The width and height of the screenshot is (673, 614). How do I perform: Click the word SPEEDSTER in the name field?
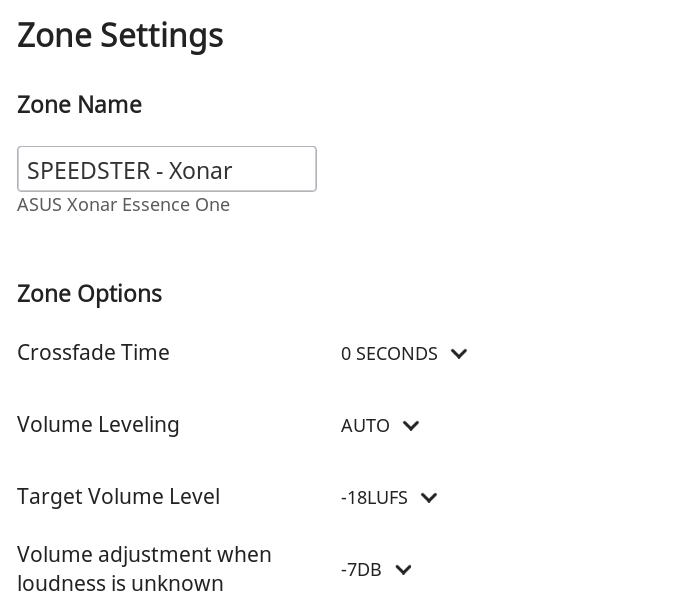88,170
